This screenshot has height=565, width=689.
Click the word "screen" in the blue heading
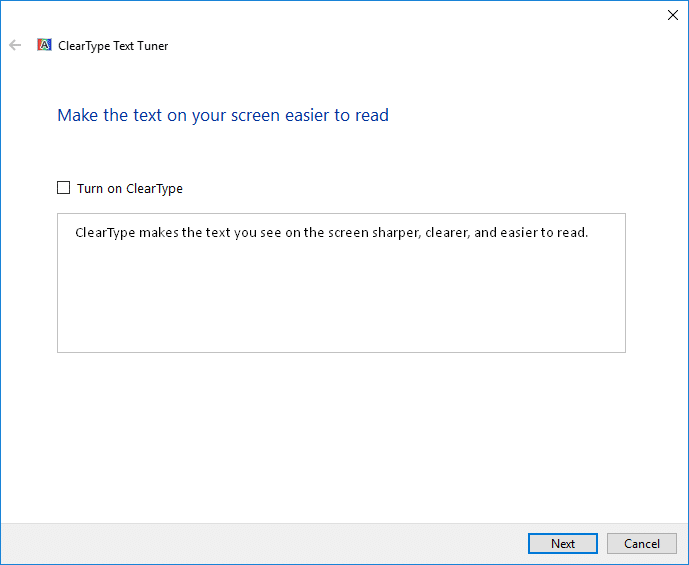pos(256,115)
